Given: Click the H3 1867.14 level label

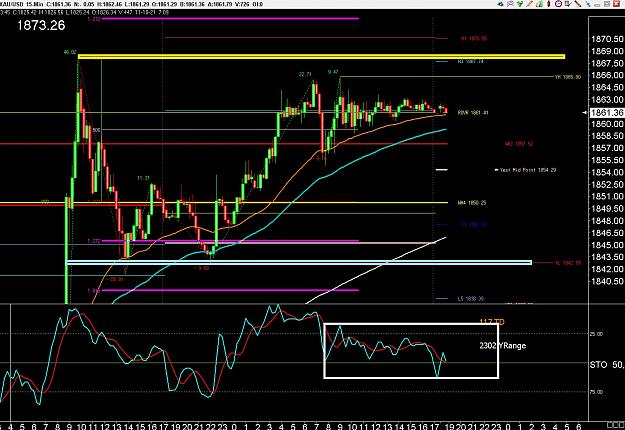Looking at the screenshot, I should point(471,62).
